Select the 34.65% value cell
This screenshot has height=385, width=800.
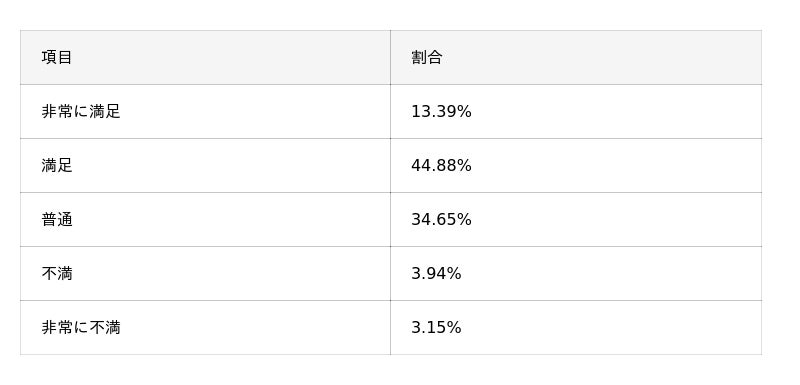click(x=441, y=220)
